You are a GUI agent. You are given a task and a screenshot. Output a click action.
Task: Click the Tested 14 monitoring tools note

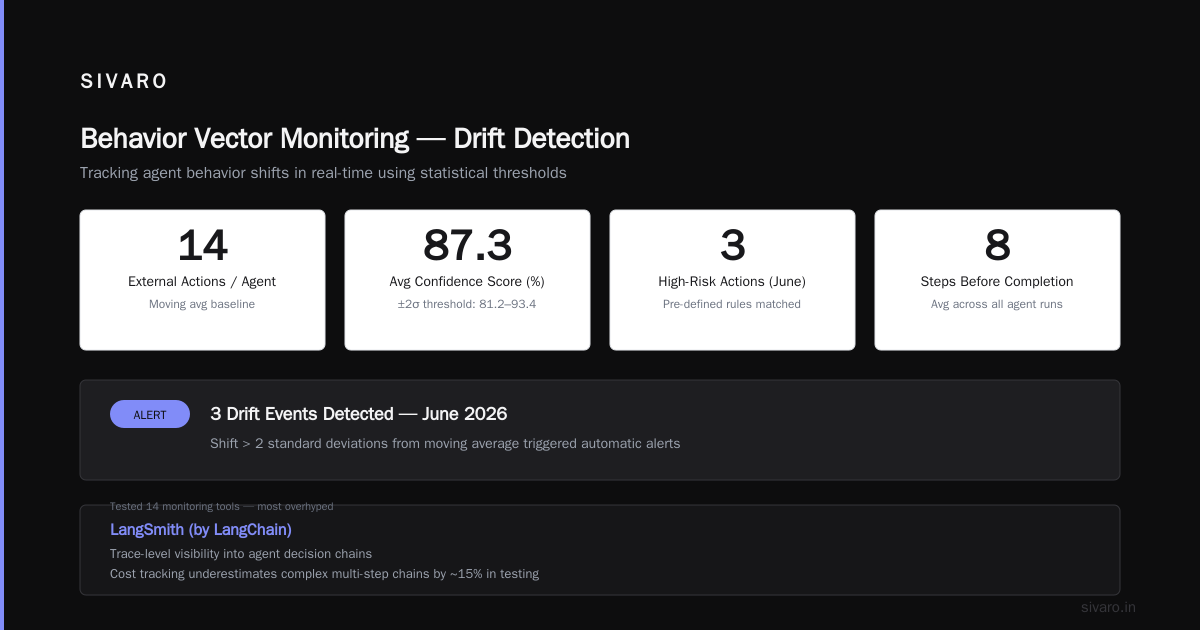point(222,506)
